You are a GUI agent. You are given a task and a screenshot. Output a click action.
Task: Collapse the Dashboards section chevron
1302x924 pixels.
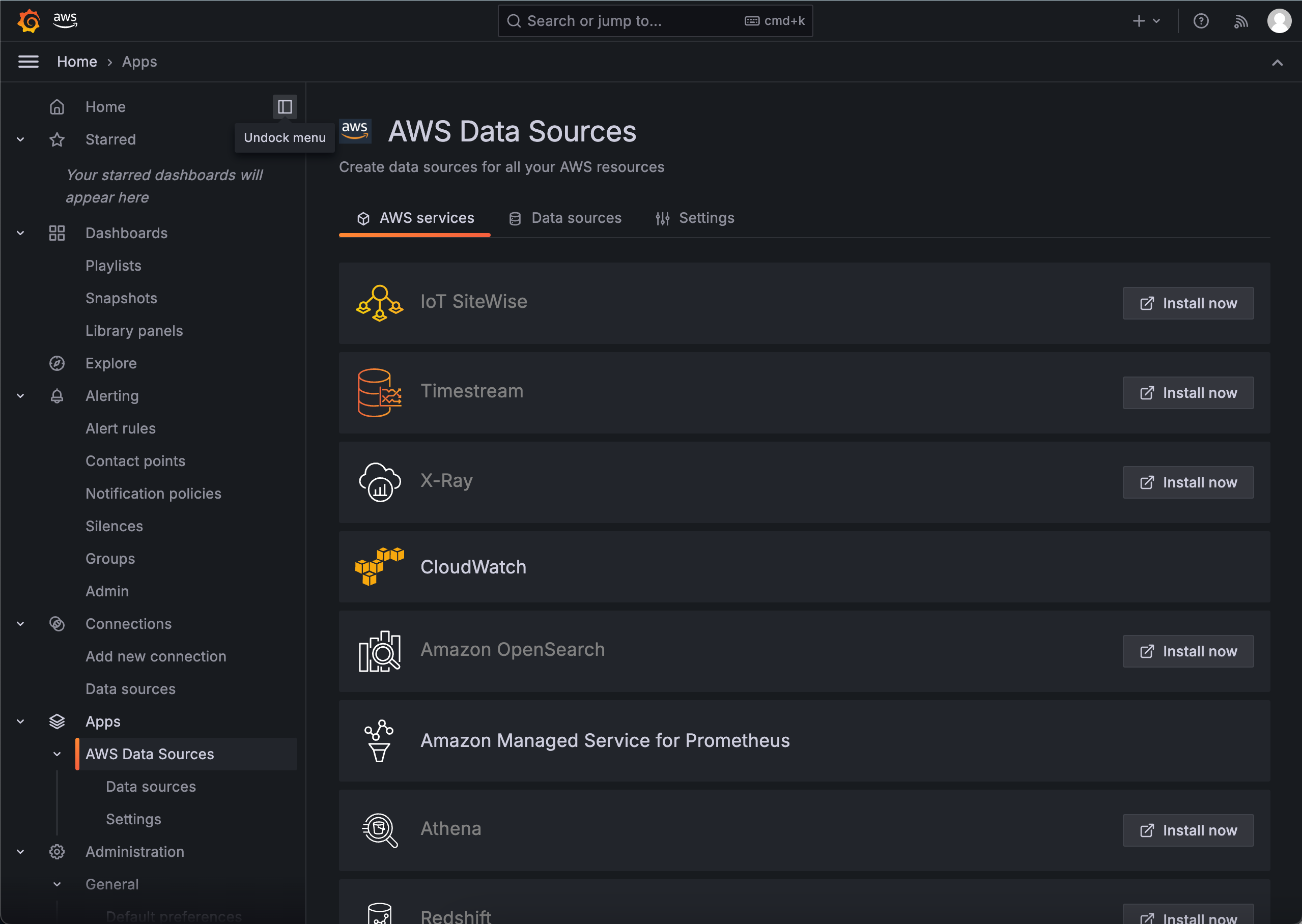20,233
